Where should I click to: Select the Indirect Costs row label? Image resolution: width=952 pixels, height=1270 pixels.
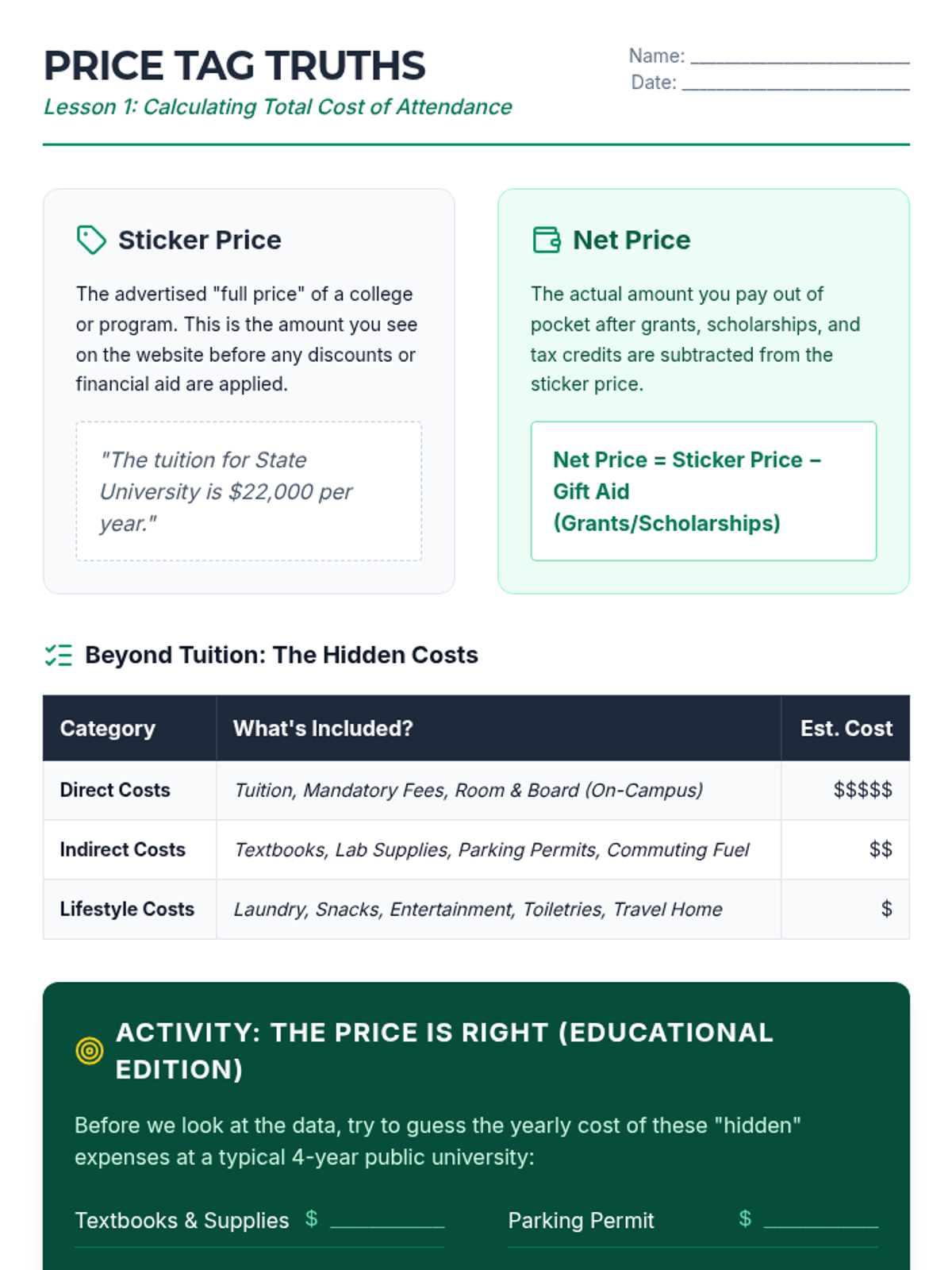[x=122, y=849]
